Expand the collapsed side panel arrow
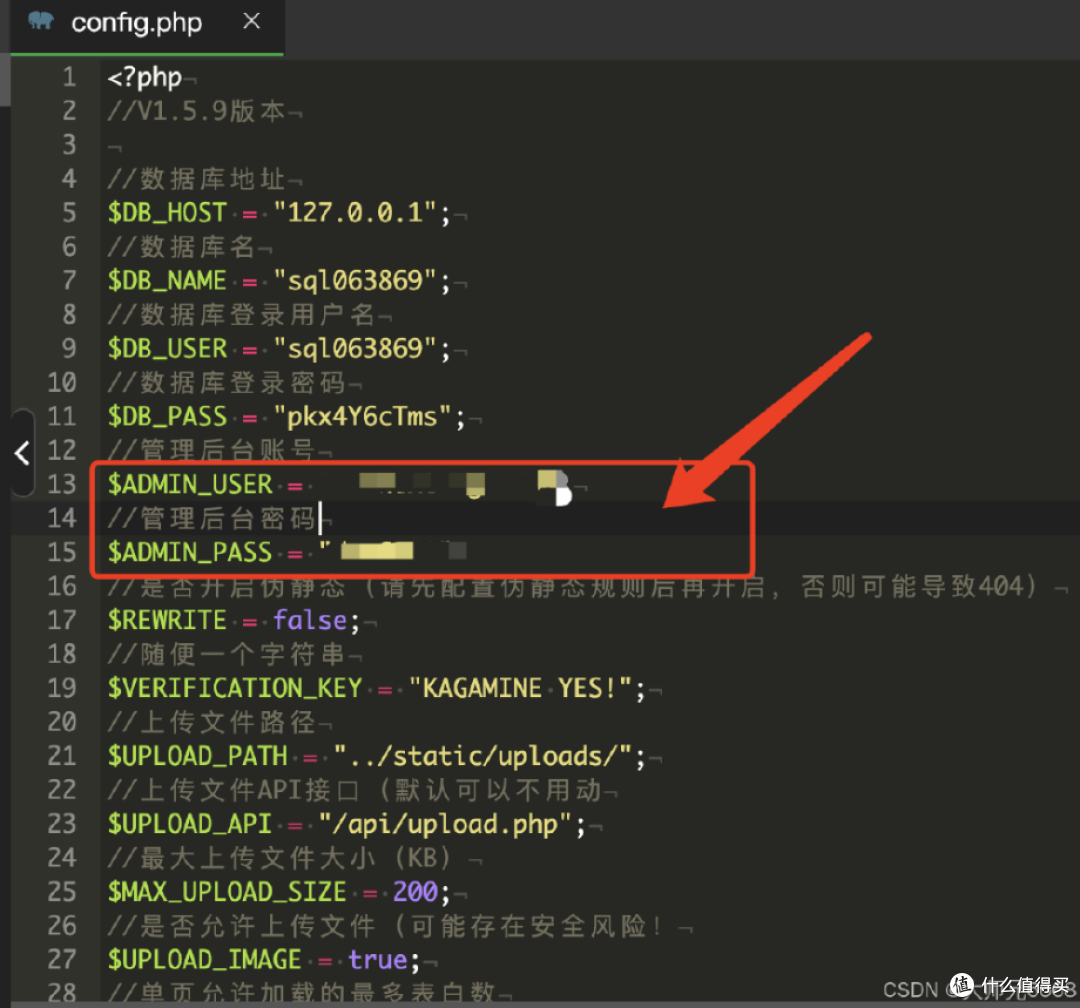 [23, 453]
